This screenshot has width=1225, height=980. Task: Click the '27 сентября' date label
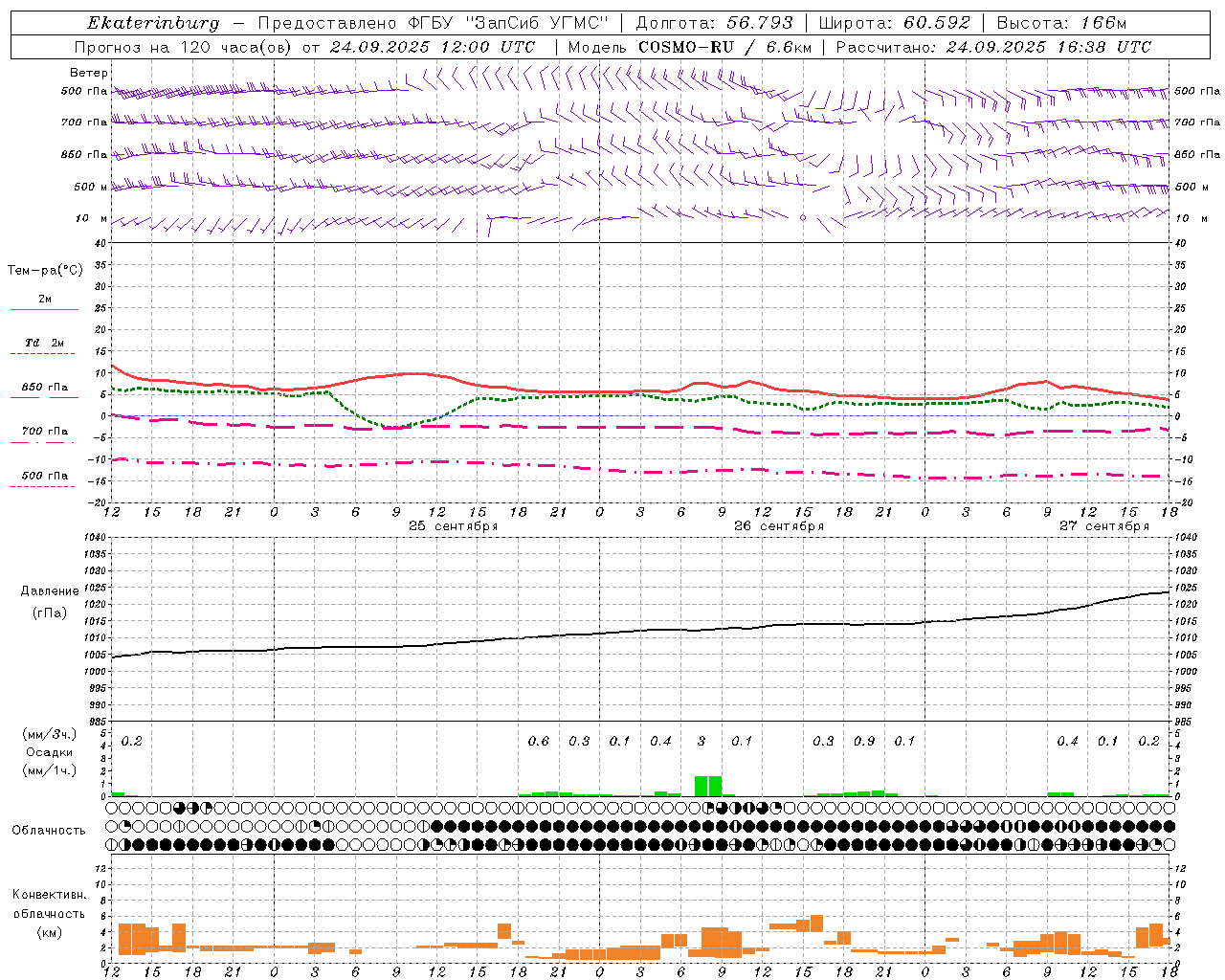click(x=1103, y=526)
